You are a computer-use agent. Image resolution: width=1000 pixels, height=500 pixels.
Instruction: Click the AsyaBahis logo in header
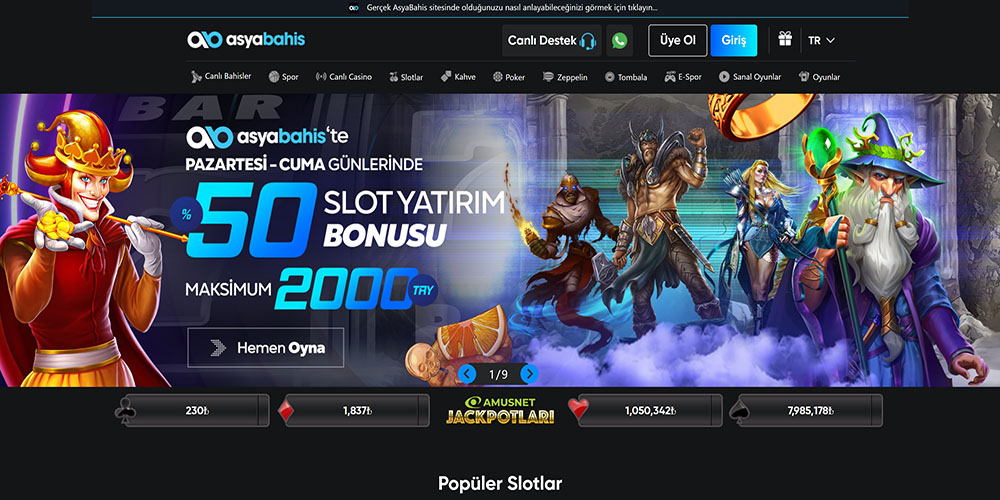click(246, 40)
